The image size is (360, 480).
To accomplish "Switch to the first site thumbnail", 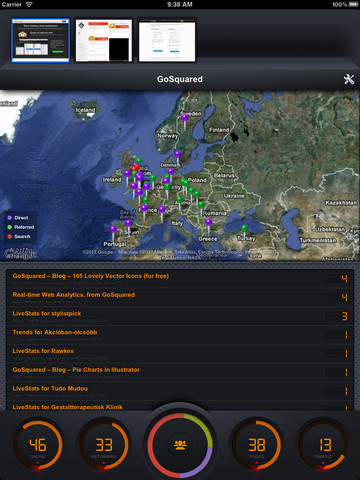I will (x=41, y=40).
